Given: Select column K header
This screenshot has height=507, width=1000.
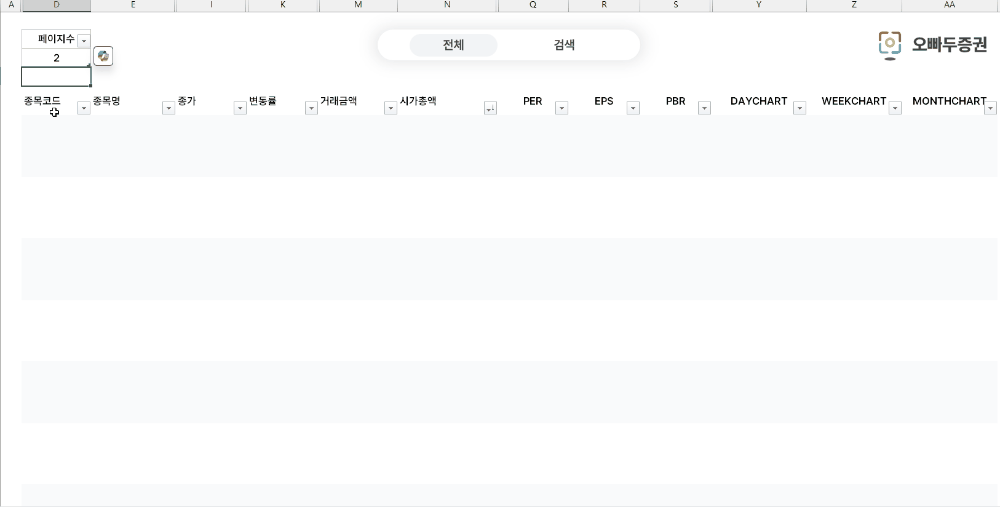Looking at the screenshot, I should [283, 5].
